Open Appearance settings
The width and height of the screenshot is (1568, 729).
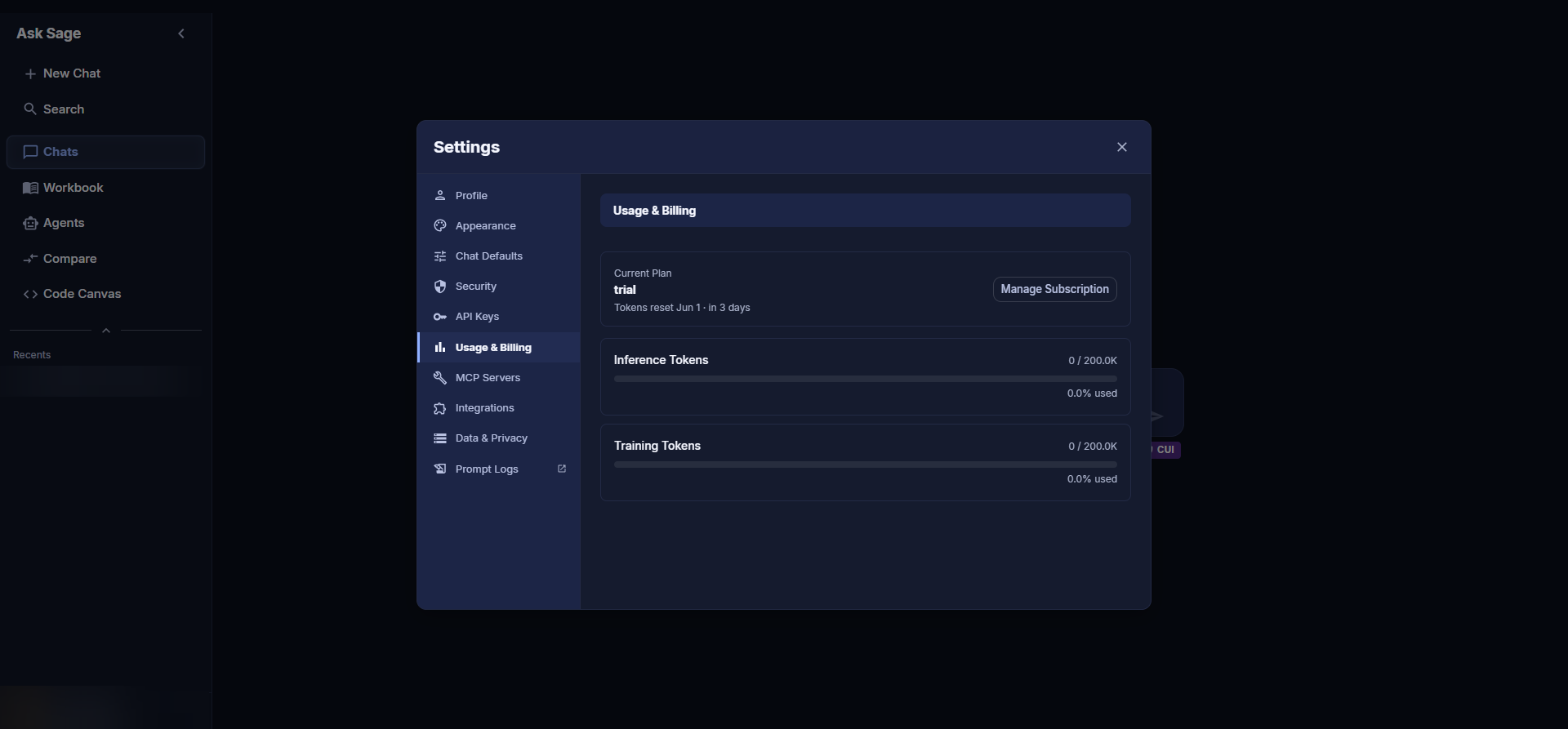click(498, 226)
